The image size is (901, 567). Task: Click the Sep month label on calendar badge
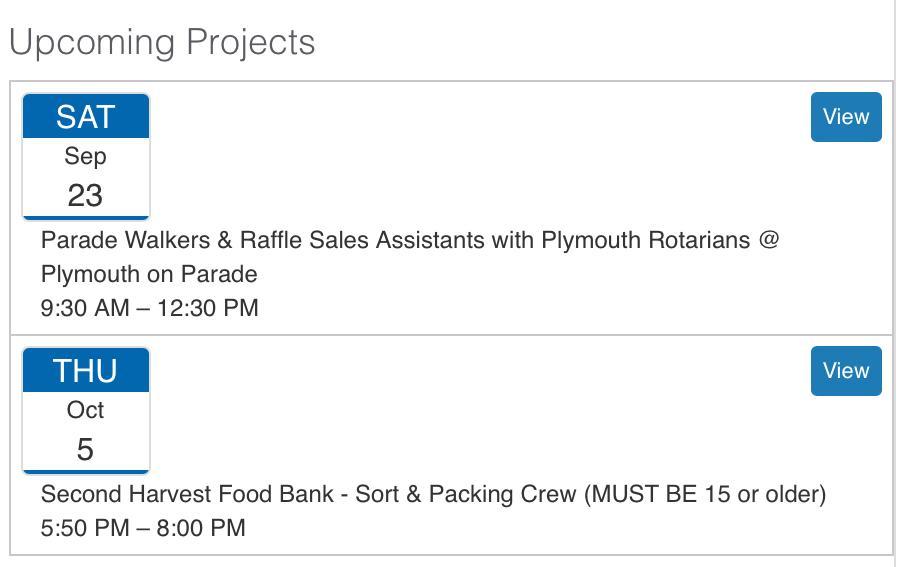[x=85, y=156]
